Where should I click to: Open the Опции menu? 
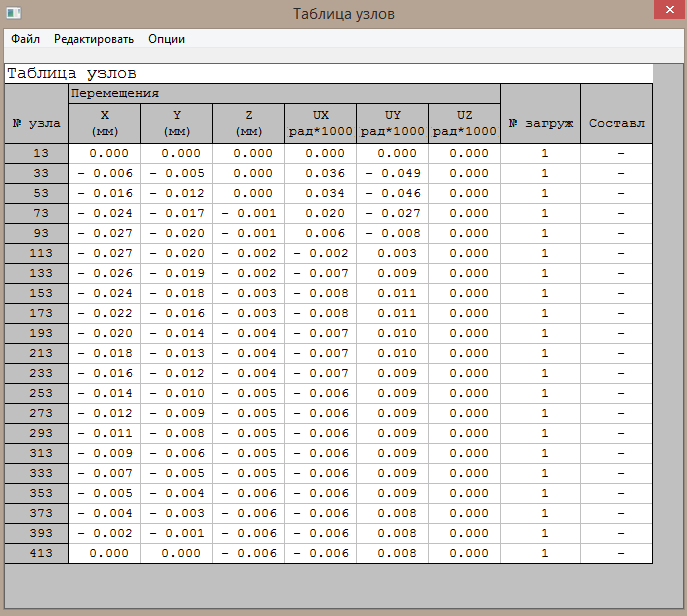[x=166, y=39]
